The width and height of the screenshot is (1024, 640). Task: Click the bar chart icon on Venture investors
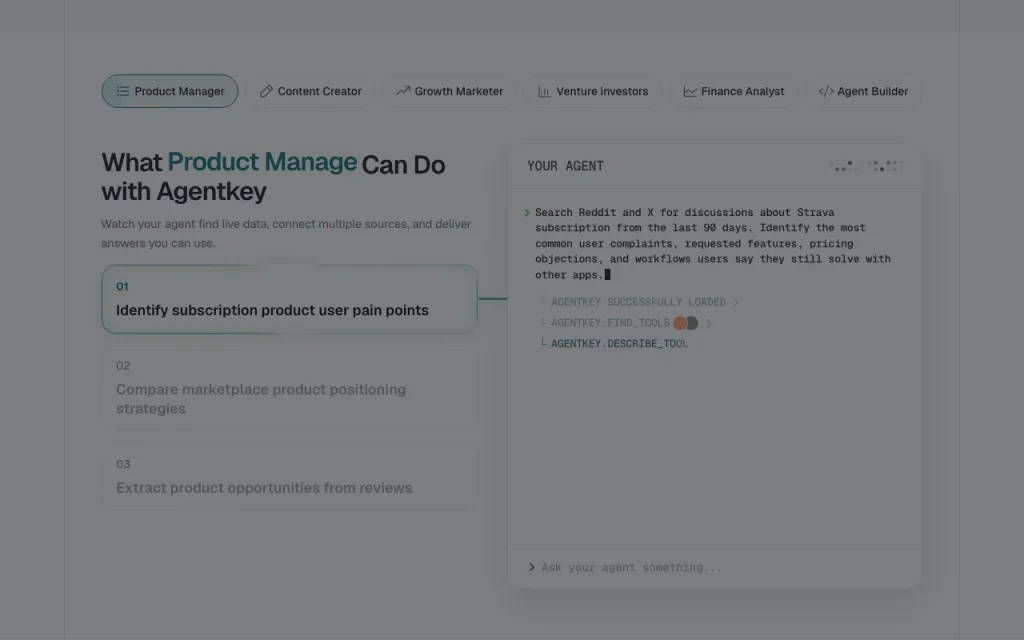pyautogui.click(x=544, y=91)
